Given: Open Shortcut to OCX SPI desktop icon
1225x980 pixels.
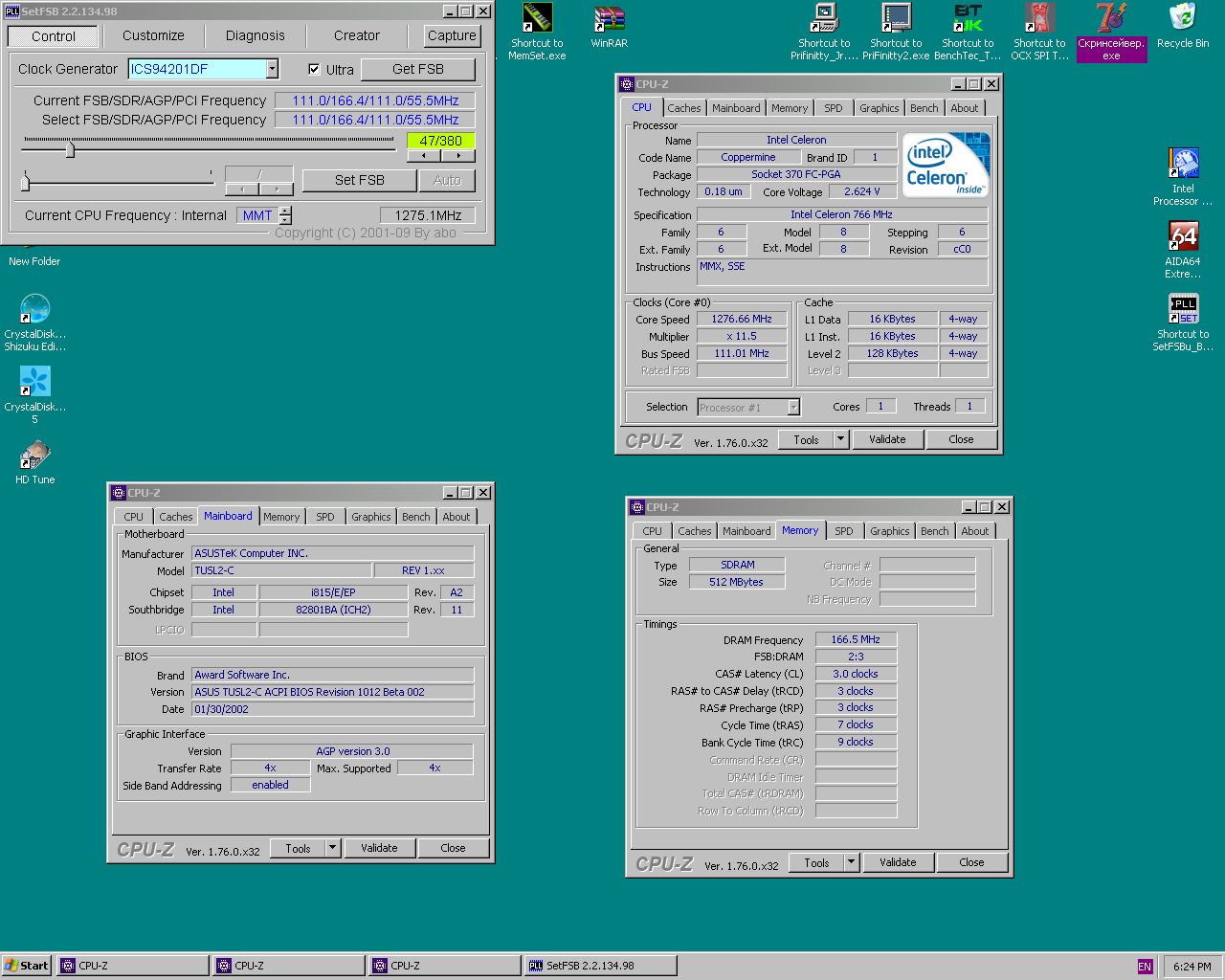Looking at the screenshot, I should (1039, 32).
